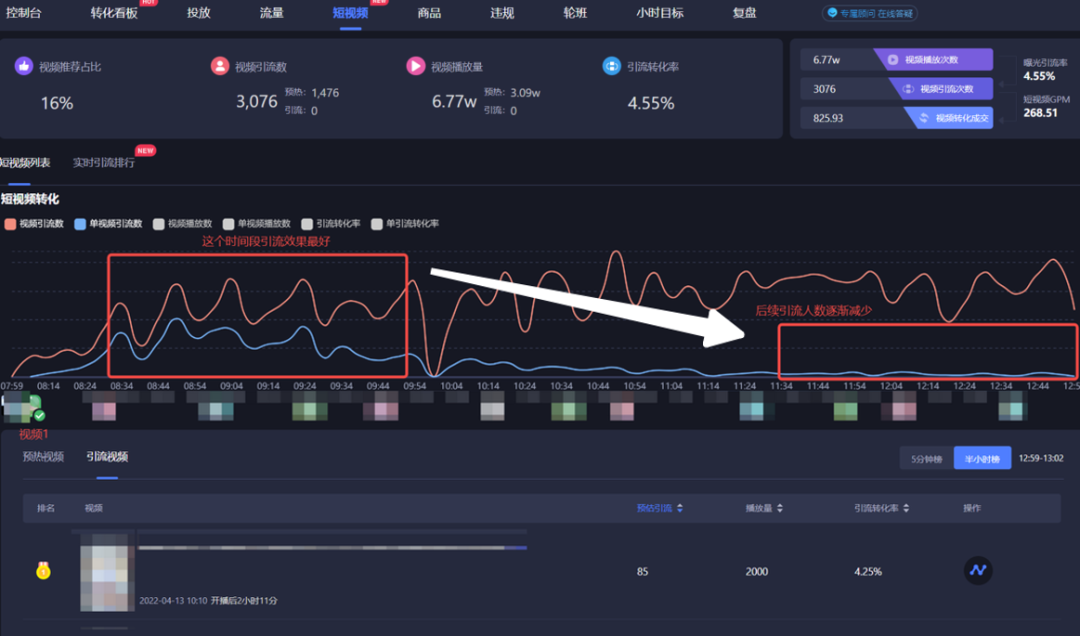
Task: Click the trend chart icon in 操作 column
Action: point(977,571)
